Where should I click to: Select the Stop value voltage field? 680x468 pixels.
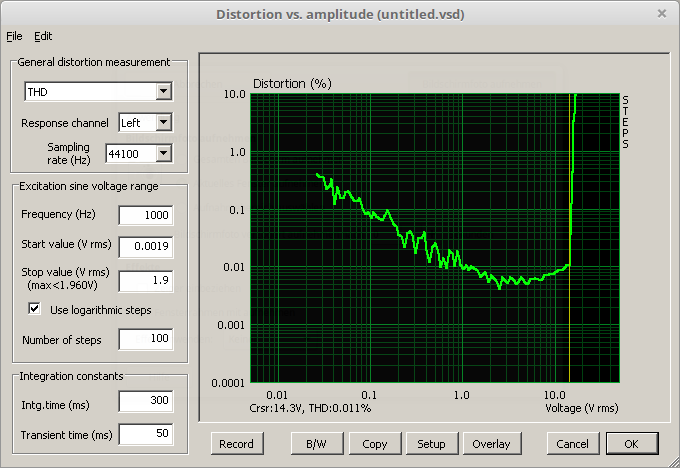point(145,280)
